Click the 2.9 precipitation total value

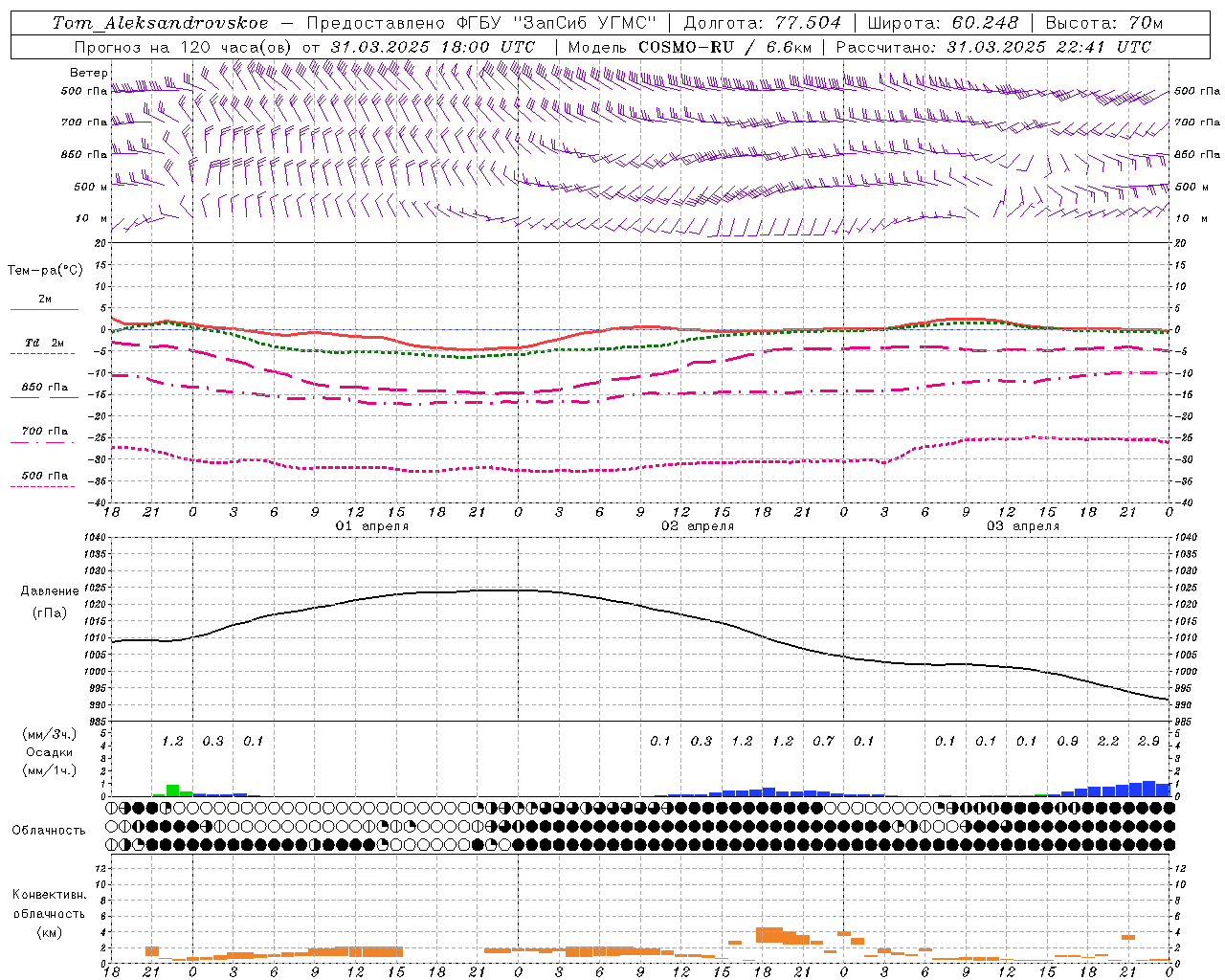[x=1148, y=741]
